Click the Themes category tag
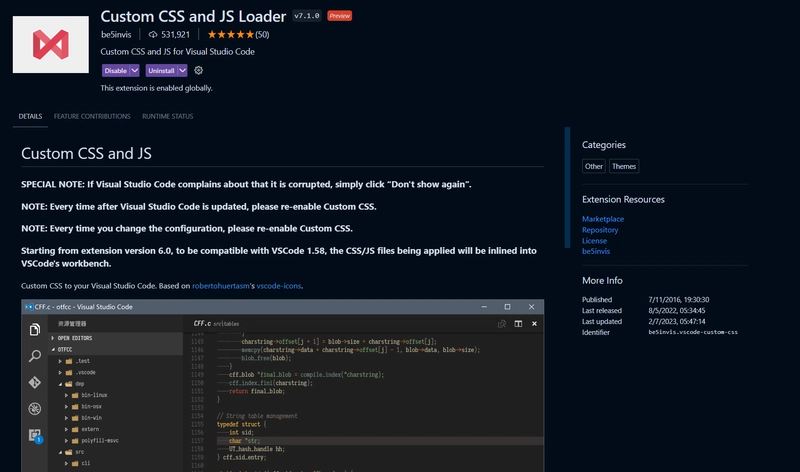This screenshot has height=472, width=800. click(x=623, y=166)
